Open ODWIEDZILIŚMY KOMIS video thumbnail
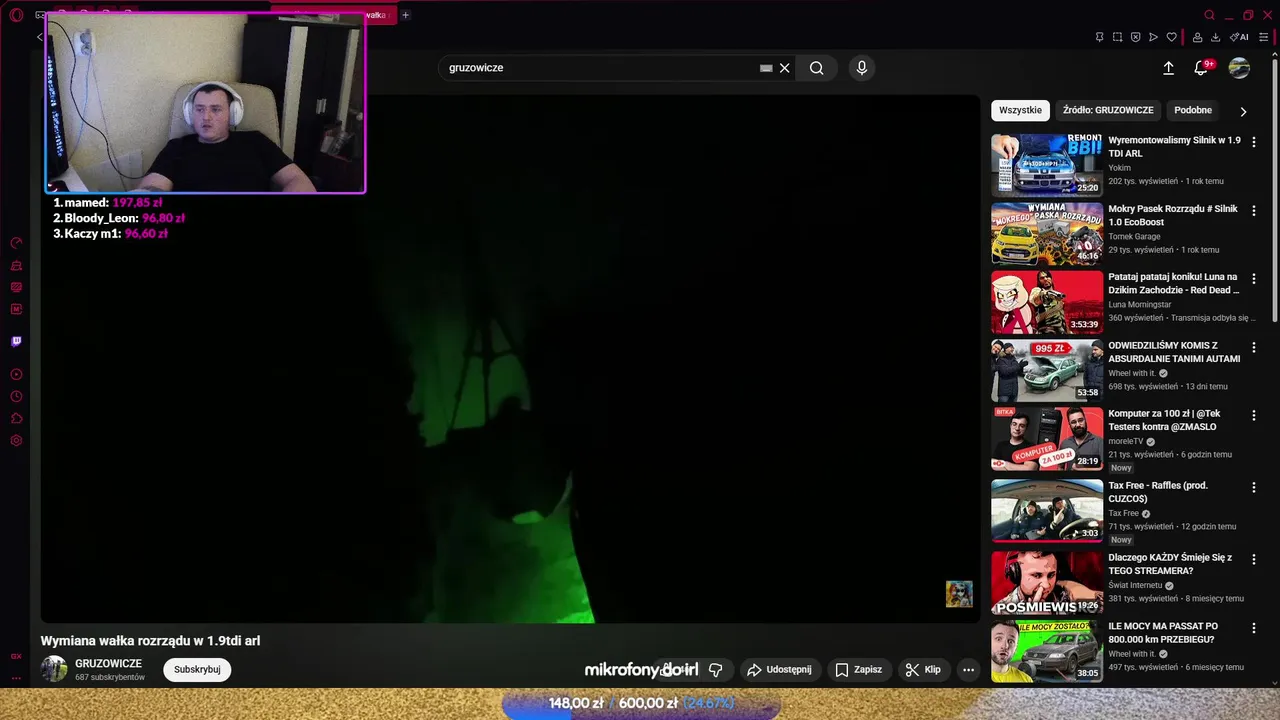This screenshot has height=720, width=1280. pyautogui.click(x=1047, y=370)
